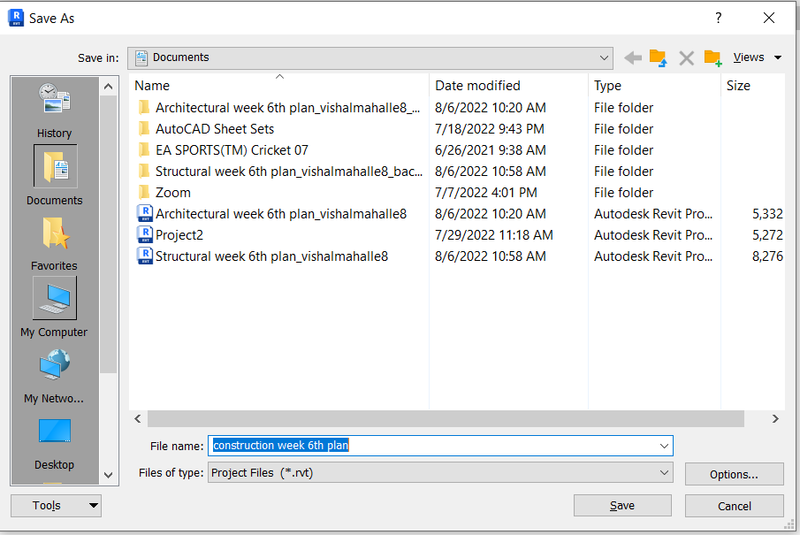Click size value '5,272'

[767, 235]
